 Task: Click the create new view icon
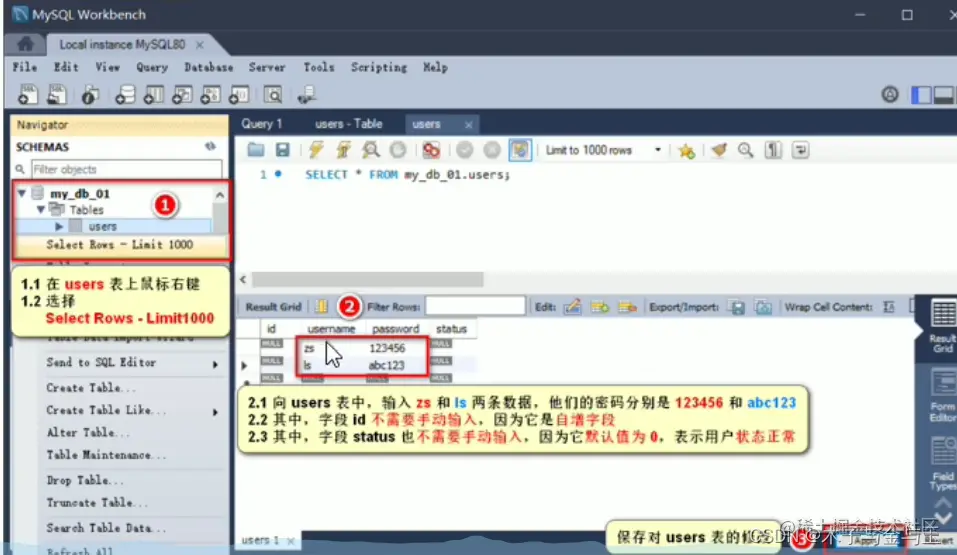tap(182, 95)
